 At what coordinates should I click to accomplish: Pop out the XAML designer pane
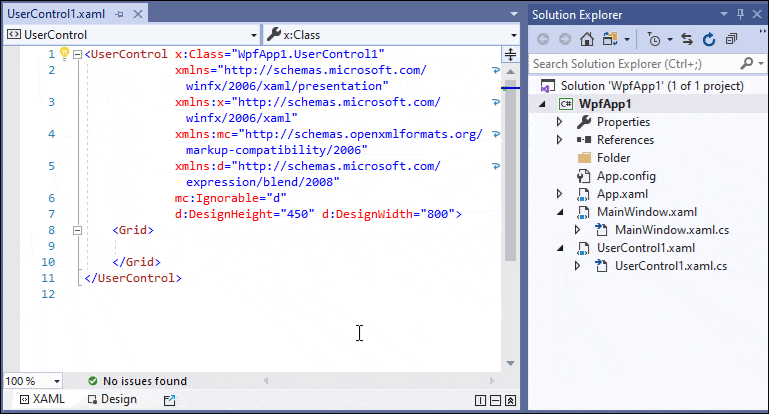tap(169, 400)
